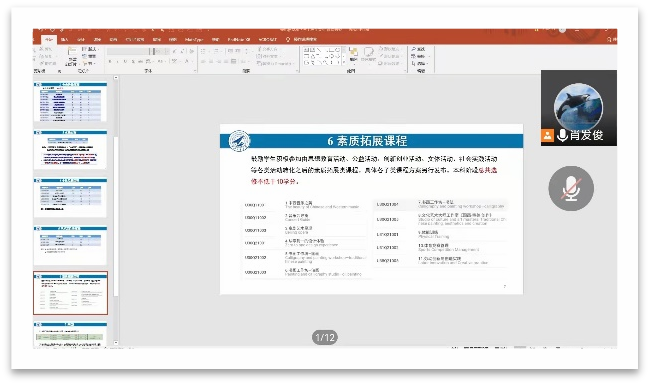This screenshot has width=650, height=384.
Task: Click the lightbulb Tell Me search icon
Action: tap(288, 39)
